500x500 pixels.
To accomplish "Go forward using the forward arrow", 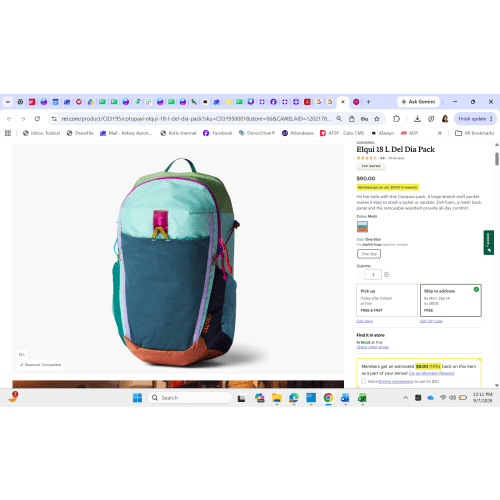I will point(23,119).
